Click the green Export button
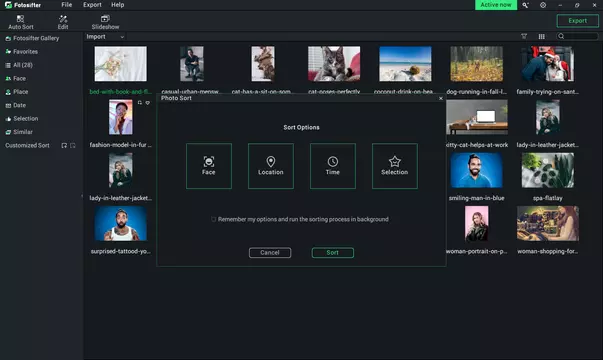Screen dimensions: 603x360 point(578,21)
